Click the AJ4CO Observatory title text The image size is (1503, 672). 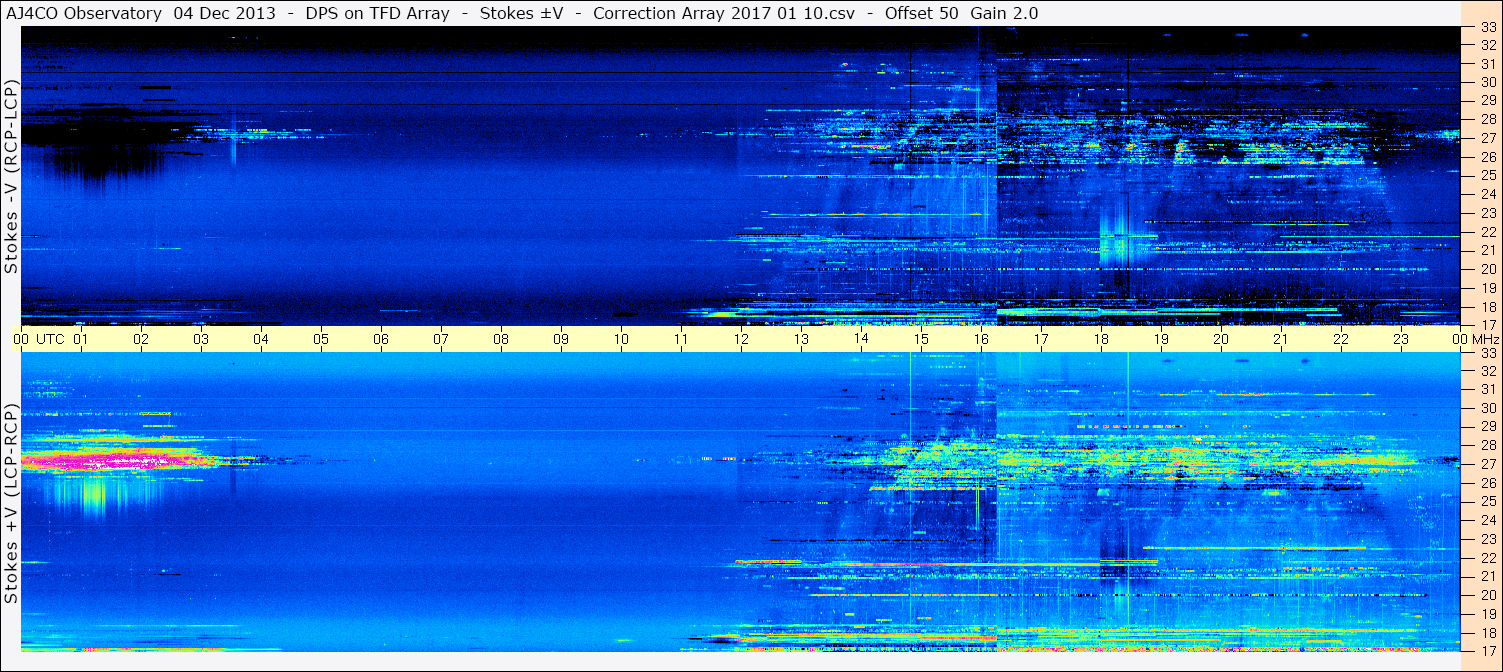(x=83, y=13)
